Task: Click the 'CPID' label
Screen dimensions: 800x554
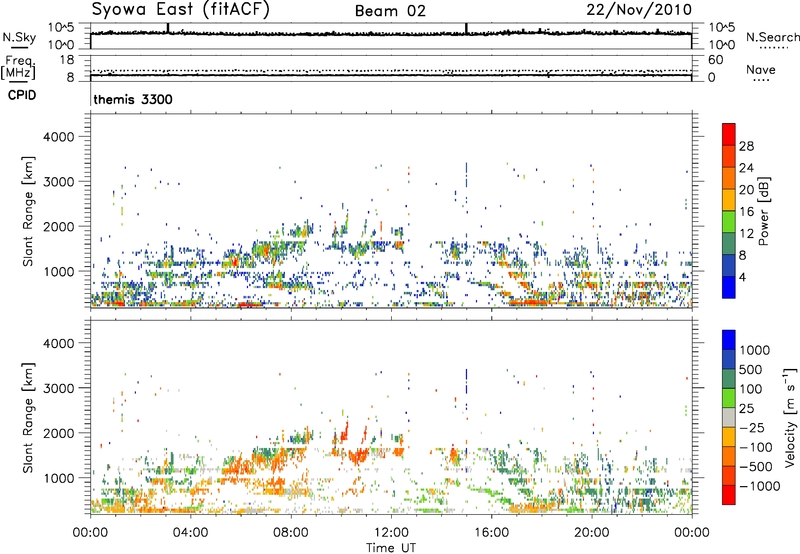Action: tap(22, 95)
